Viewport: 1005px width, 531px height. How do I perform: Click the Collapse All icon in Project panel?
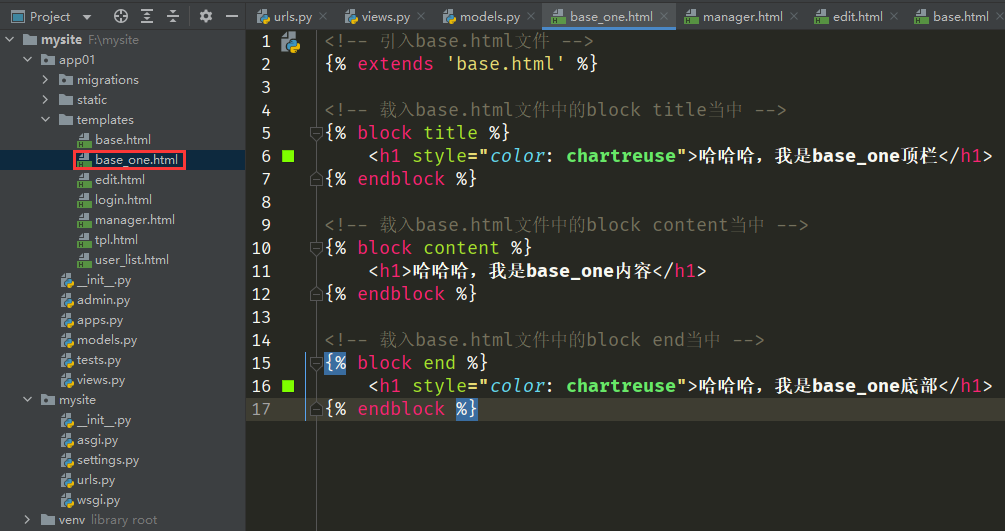tap(173, 16)
